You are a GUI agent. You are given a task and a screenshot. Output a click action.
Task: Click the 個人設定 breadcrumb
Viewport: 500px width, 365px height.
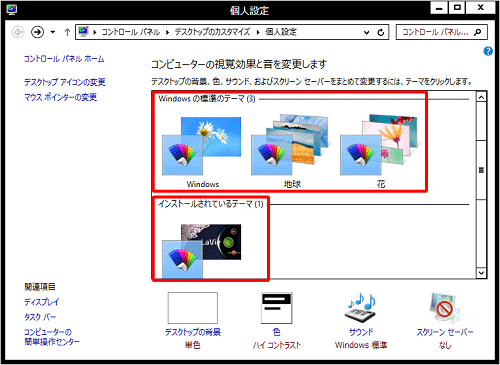point(281,32)
